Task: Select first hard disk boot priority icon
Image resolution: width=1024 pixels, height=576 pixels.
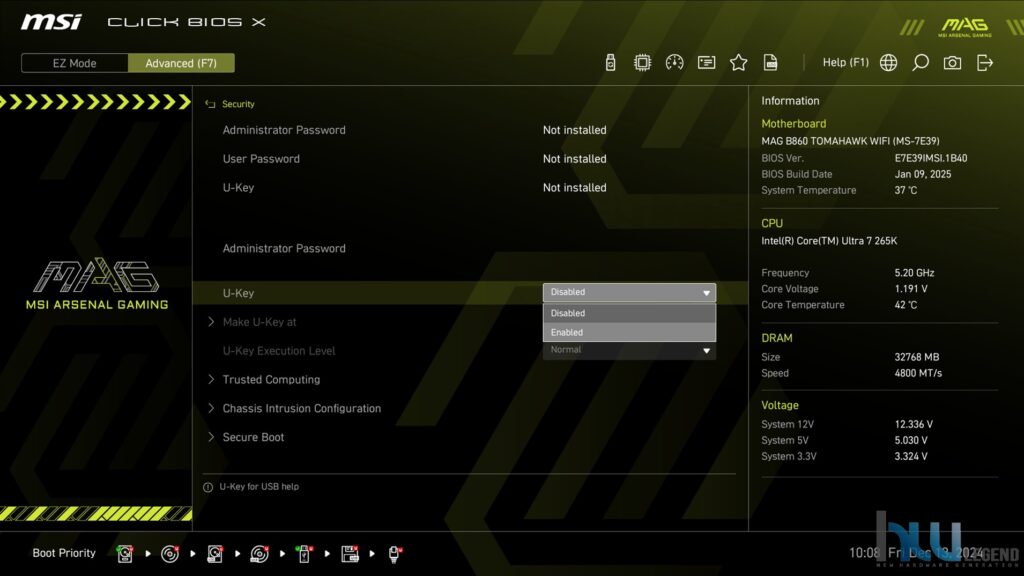Action: (125, 554)
